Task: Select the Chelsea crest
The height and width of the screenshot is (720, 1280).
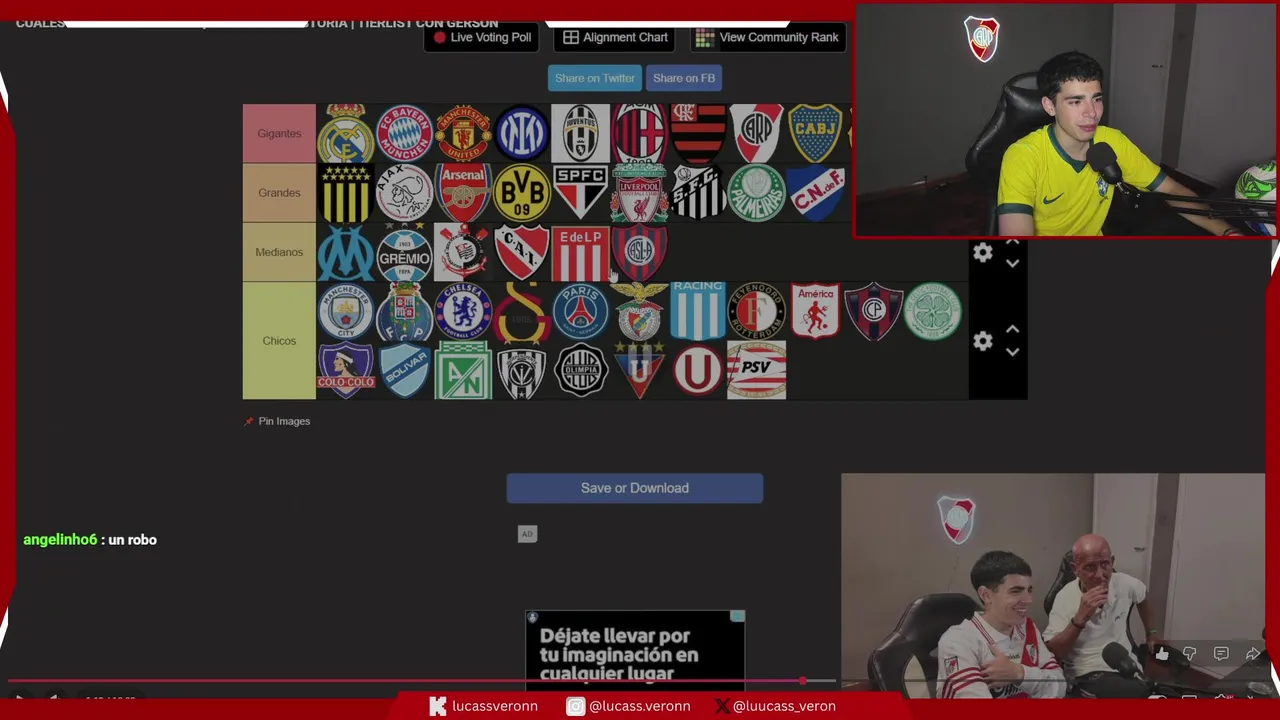Action: [x=463, y=312]
